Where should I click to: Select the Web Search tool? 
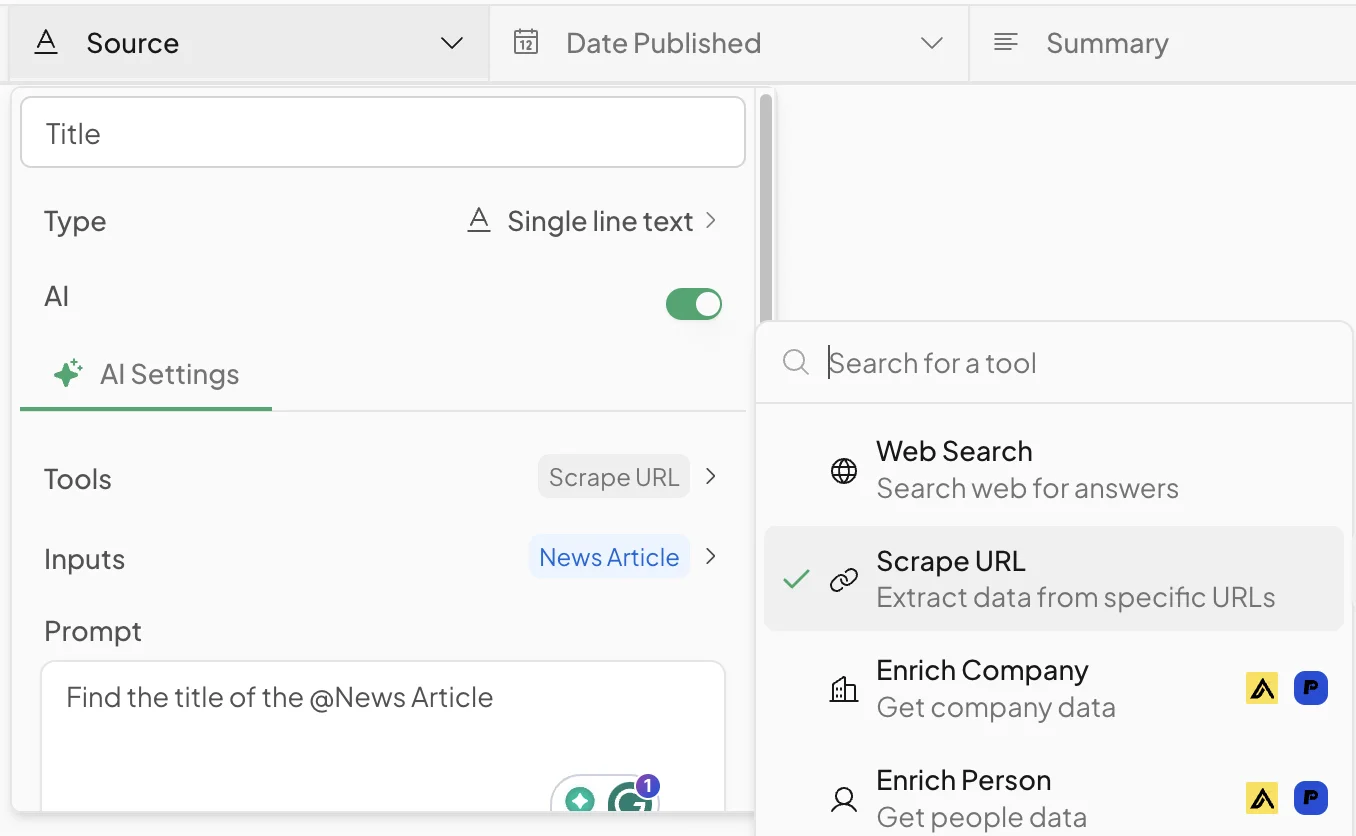point(1054,470)
